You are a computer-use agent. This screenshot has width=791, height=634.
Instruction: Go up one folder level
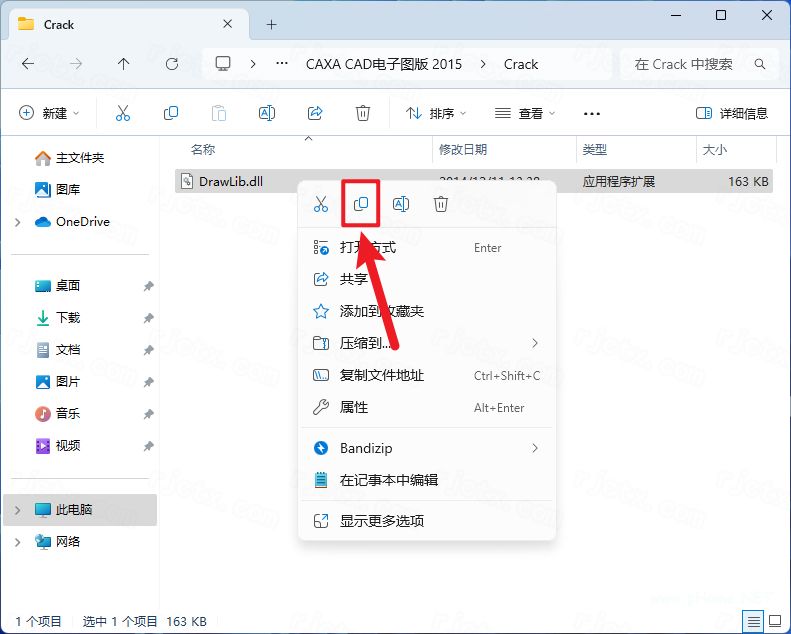(124, 64)
